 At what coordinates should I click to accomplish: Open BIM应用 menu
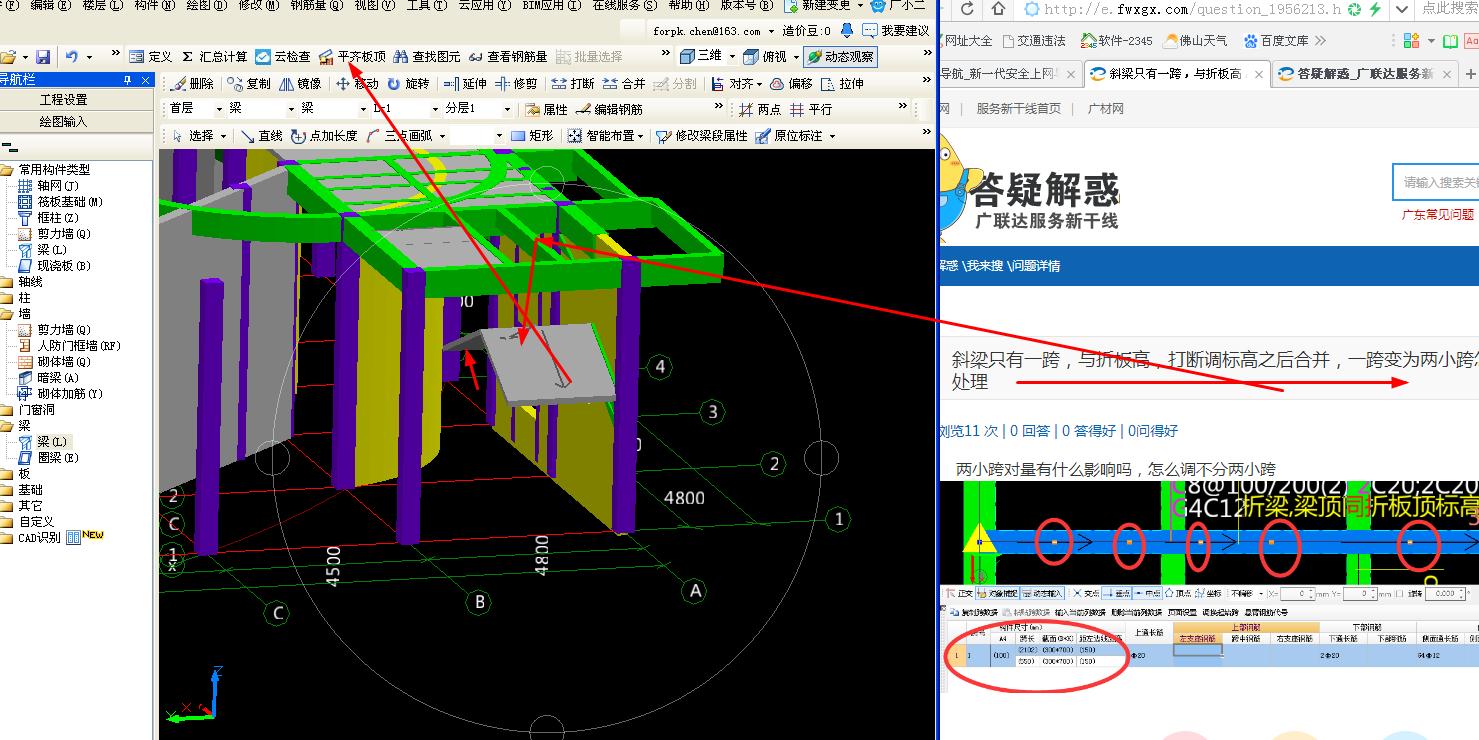(551, 5)
